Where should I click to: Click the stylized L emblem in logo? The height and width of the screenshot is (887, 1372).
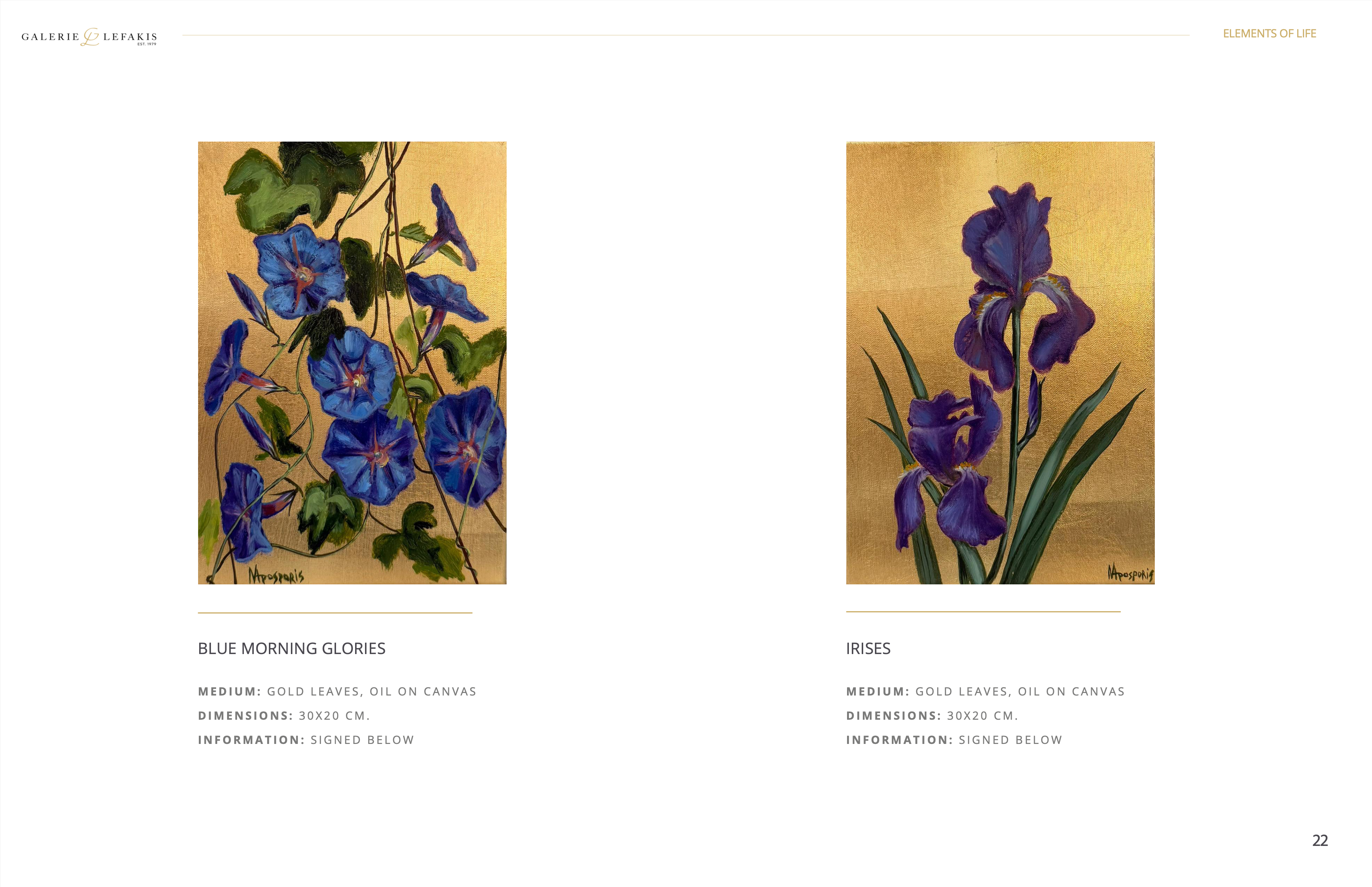tap(91, 37)
